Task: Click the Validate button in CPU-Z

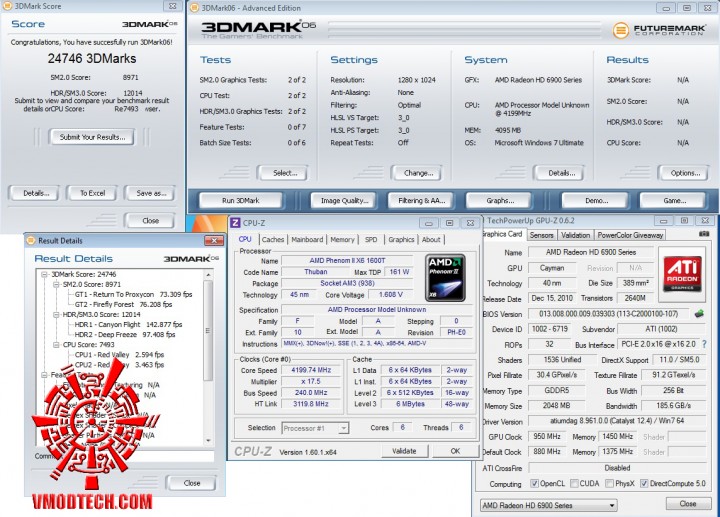Action: pyautogui.click(x=404, y=451)
